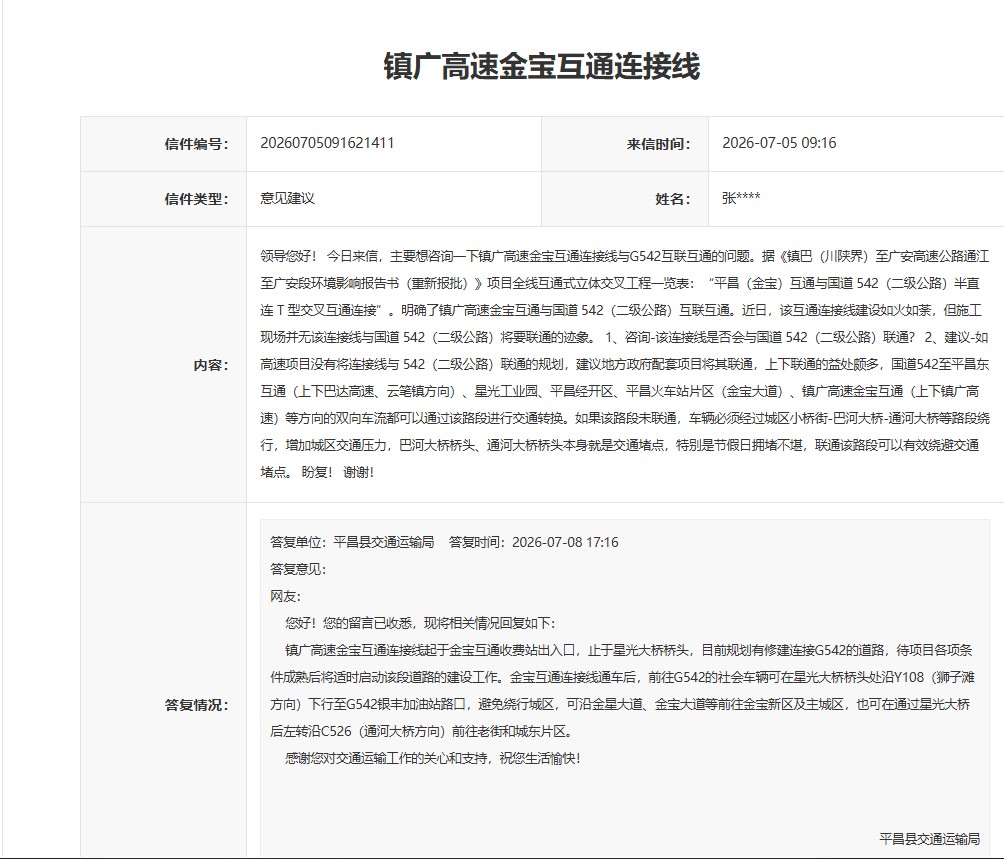The width and height of the screenshot is (1004, 859).
Task: Click the content closing line 盼复！谢谢！
Action: click(337, 472)
